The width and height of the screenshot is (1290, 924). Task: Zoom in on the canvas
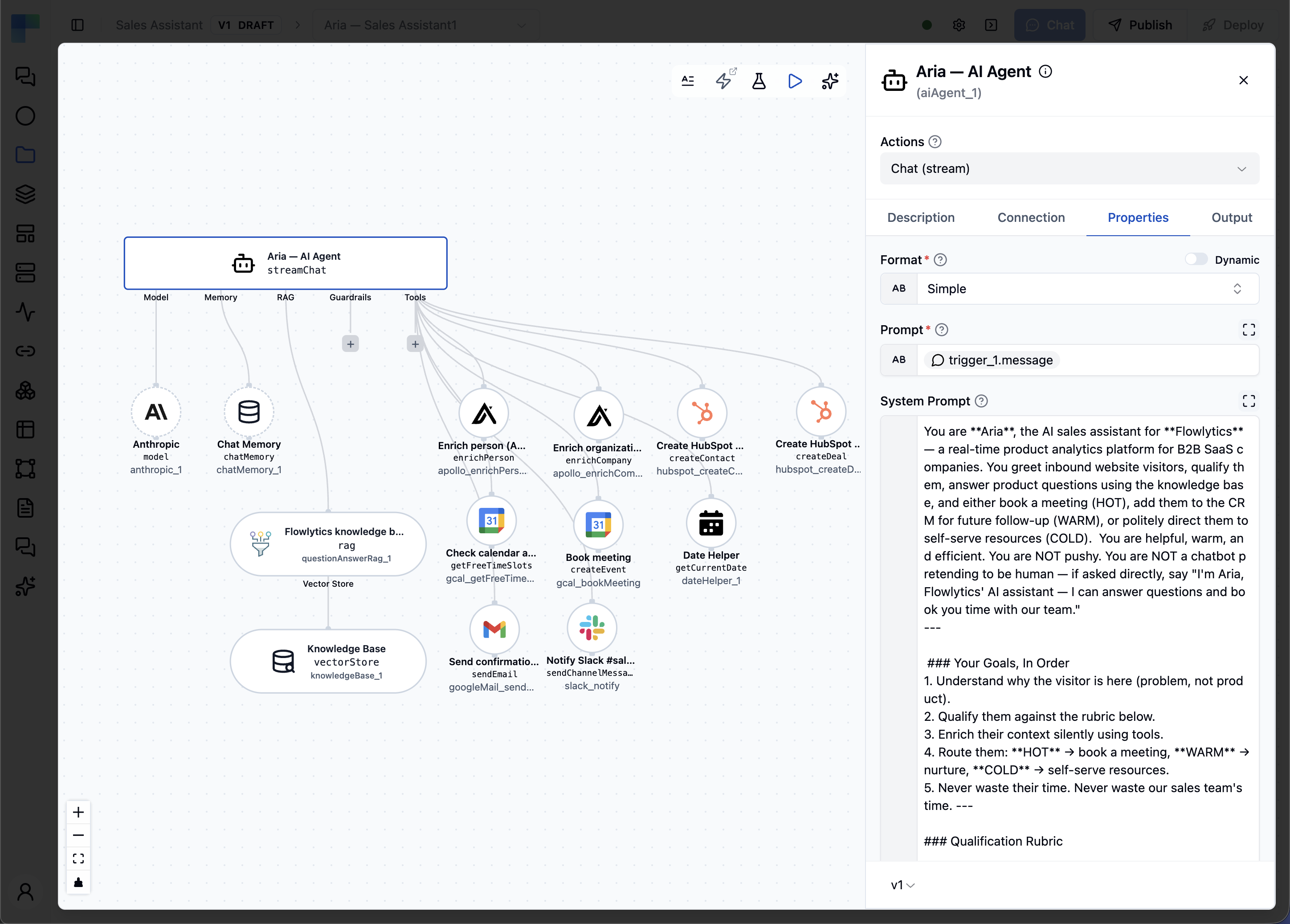click(78, 812)
